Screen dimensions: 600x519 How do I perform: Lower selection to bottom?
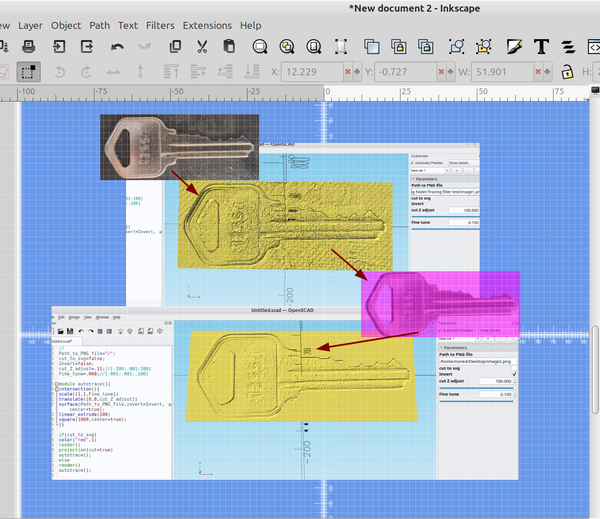click(252, 72)
